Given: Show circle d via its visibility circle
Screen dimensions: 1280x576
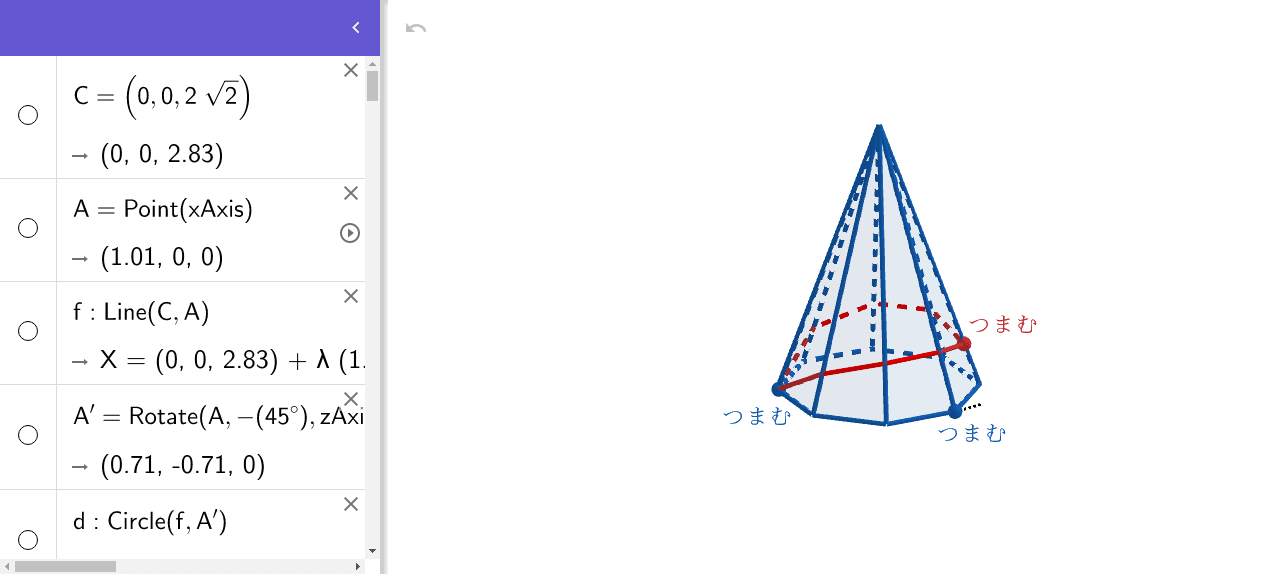Looking at the screenshot, I should pos(28,540).
